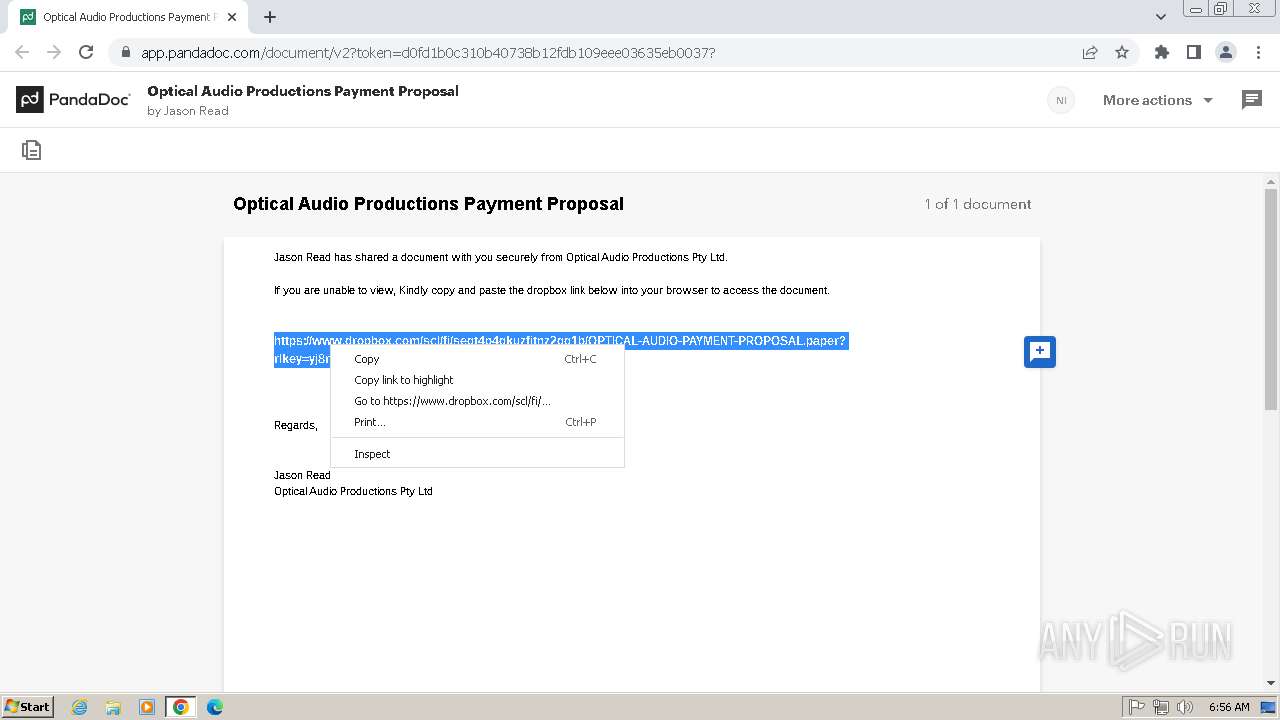The image size is (1280, 720).
Task: Open the tab search chevron
Action: 1161,17
